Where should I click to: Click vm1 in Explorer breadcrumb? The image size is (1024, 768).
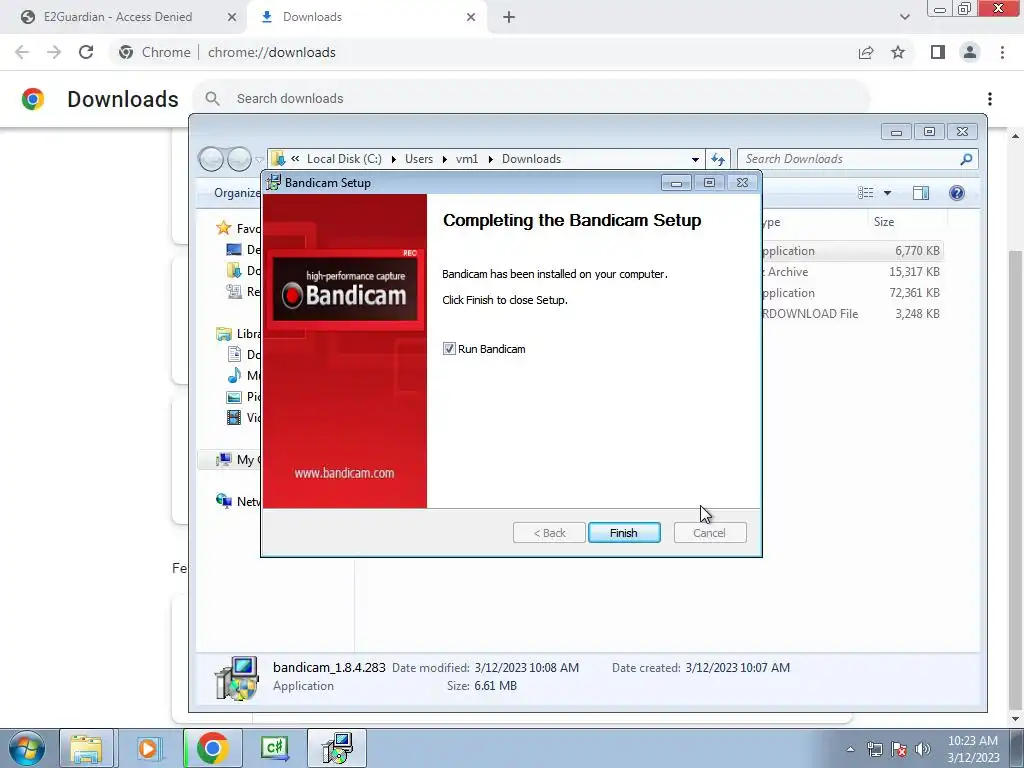467,159
